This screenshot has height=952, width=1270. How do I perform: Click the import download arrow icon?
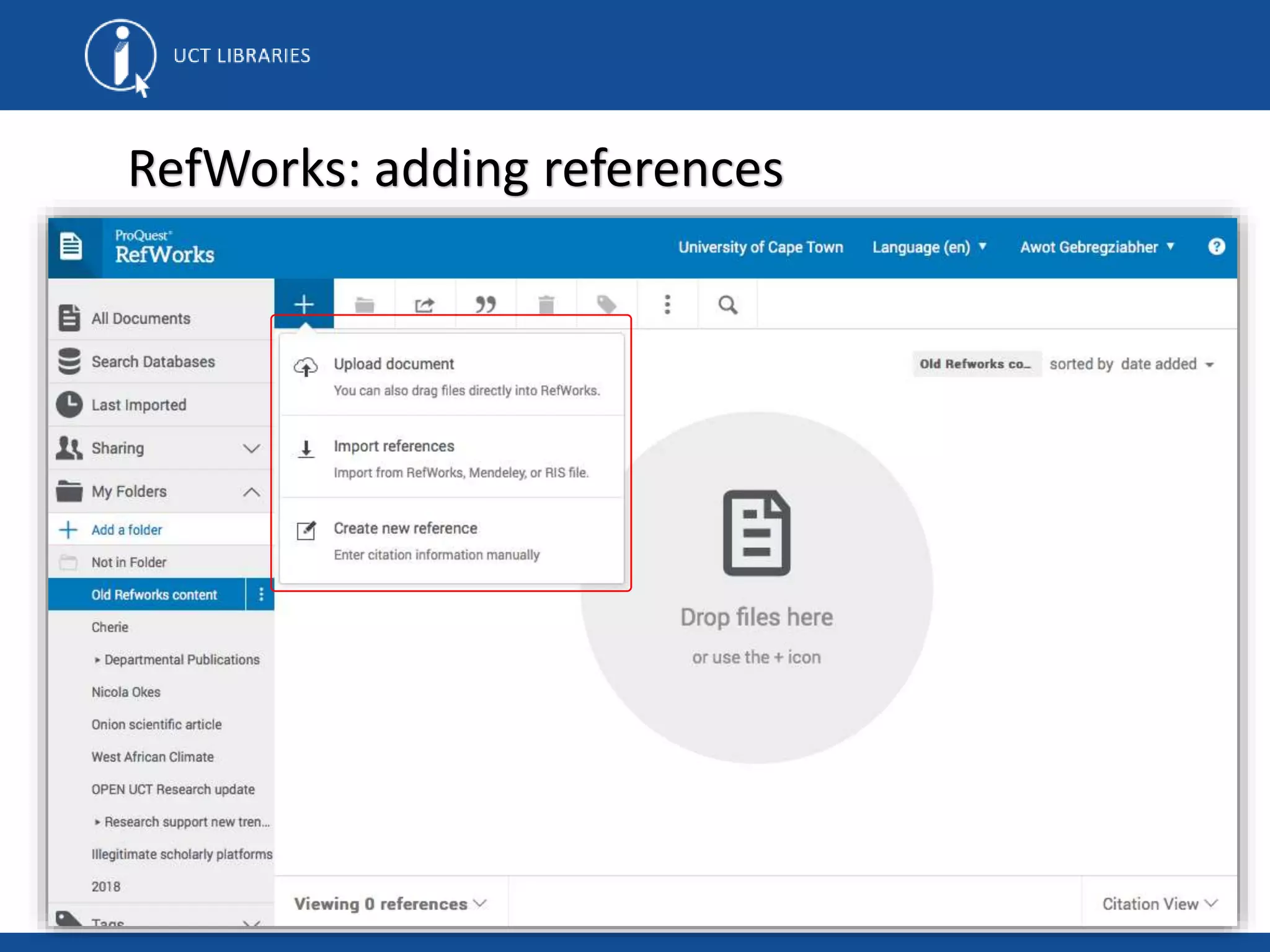306,449
